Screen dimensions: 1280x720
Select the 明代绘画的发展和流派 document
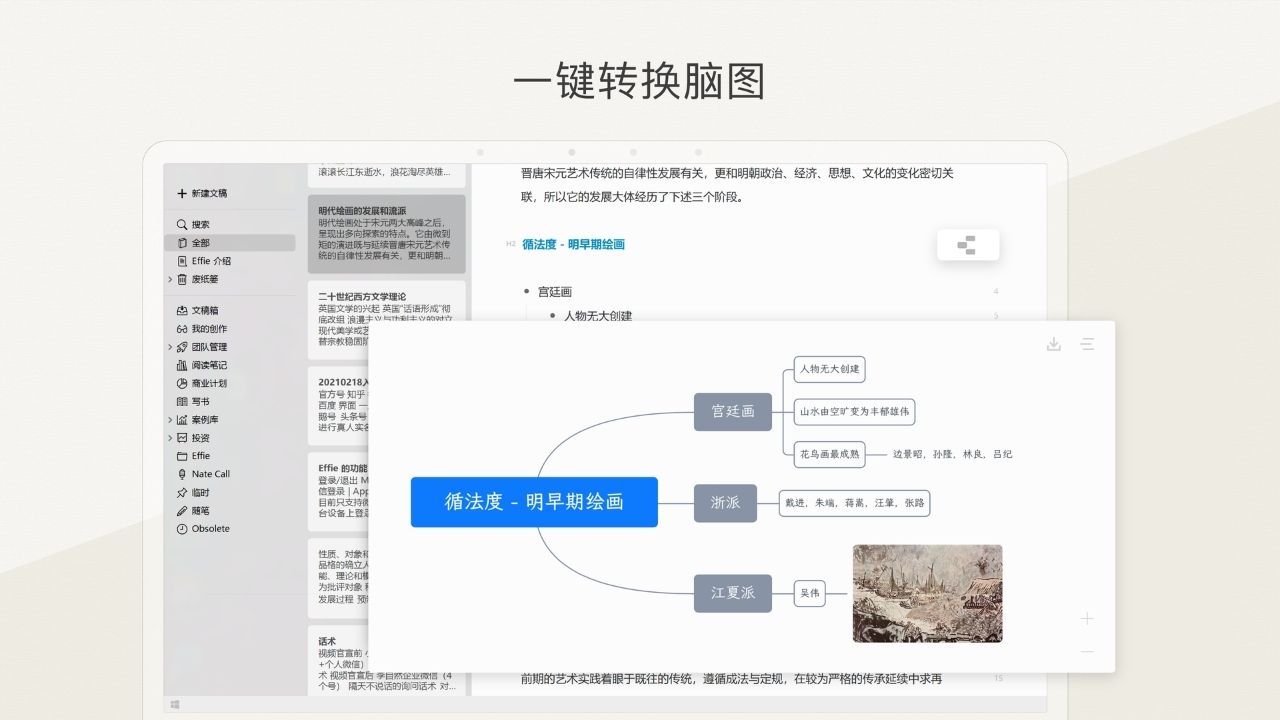[x=389, y=230]
